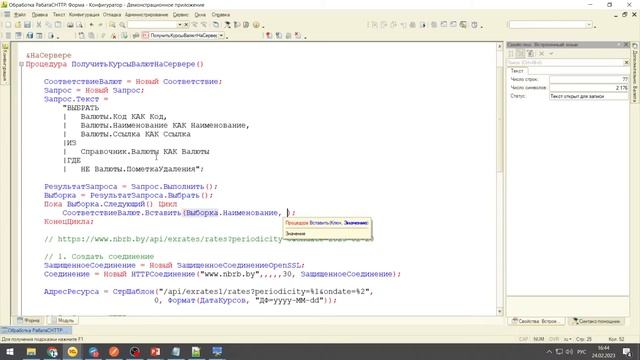This screenshot has height=360, width=640.
Task: Select the Текст tab in properties panel
Action: click(x=517, y=71)
